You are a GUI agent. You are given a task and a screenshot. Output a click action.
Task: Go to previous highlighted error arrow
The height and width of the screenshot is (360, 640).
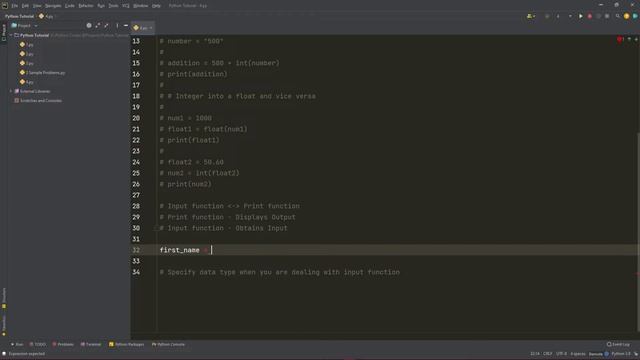tap(629, 39)
